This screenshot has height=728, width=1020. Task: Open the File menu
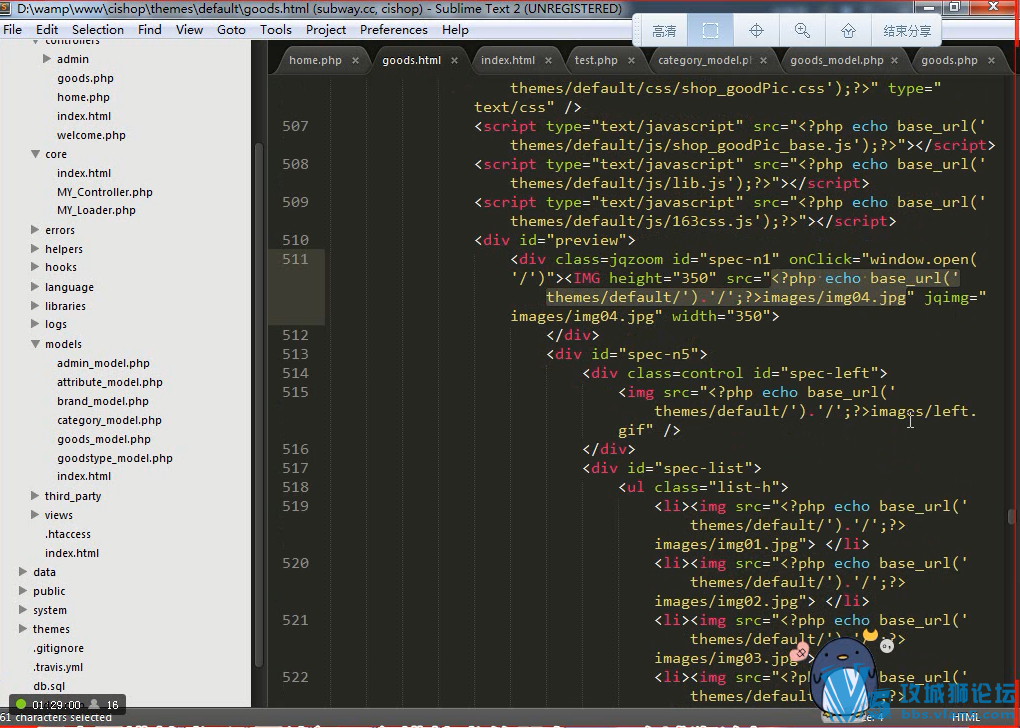(12, 30)
